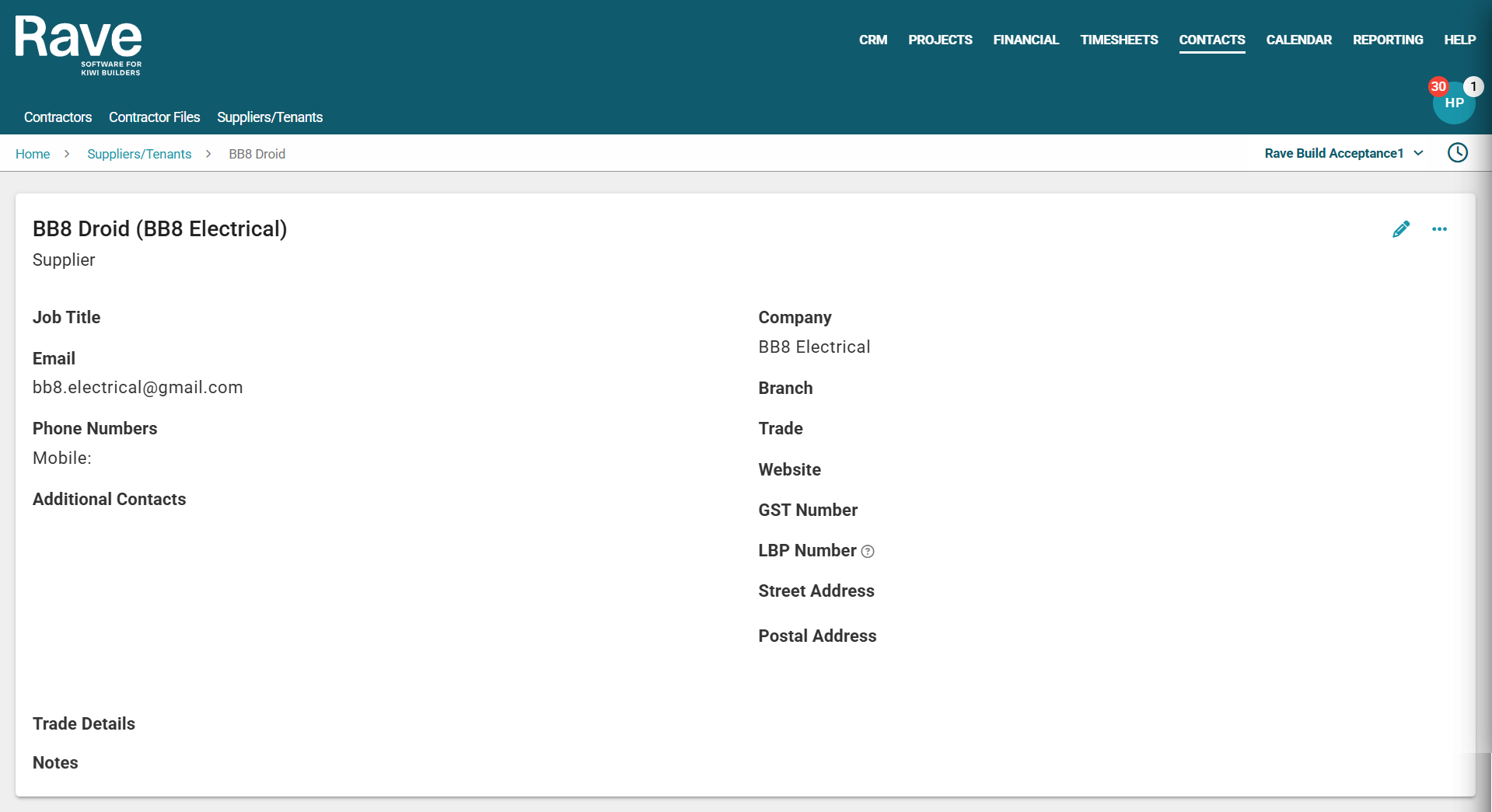This screenshot has width=1492, height=812.
Task: Open the Timesheets menu
Action: [x=1119, y=40]
